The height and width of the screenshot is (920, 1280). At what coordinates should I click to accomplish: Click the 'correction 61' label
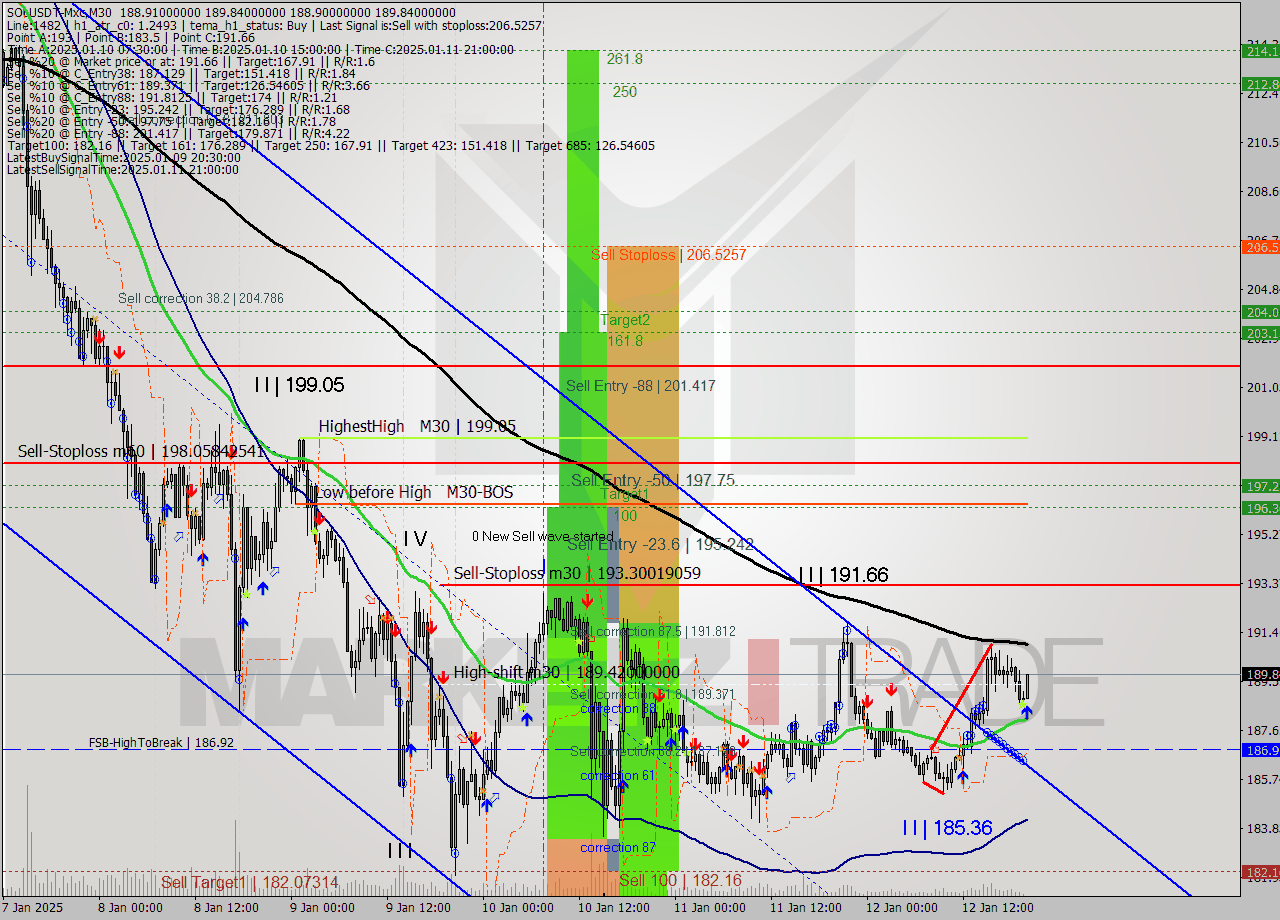coord(618,776)
